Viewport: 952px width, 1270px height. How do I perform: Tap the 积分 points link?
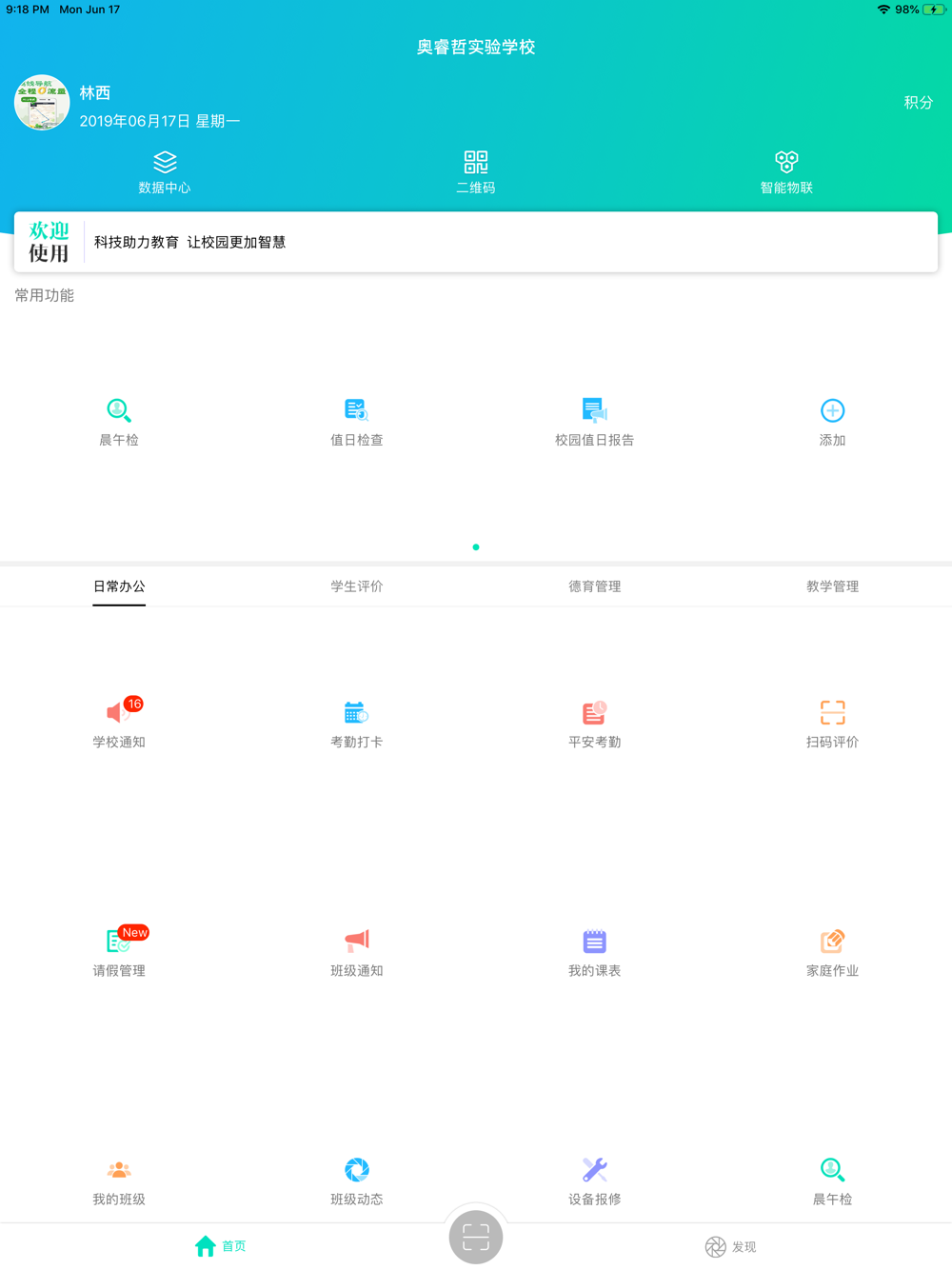[x=918, y=103]
